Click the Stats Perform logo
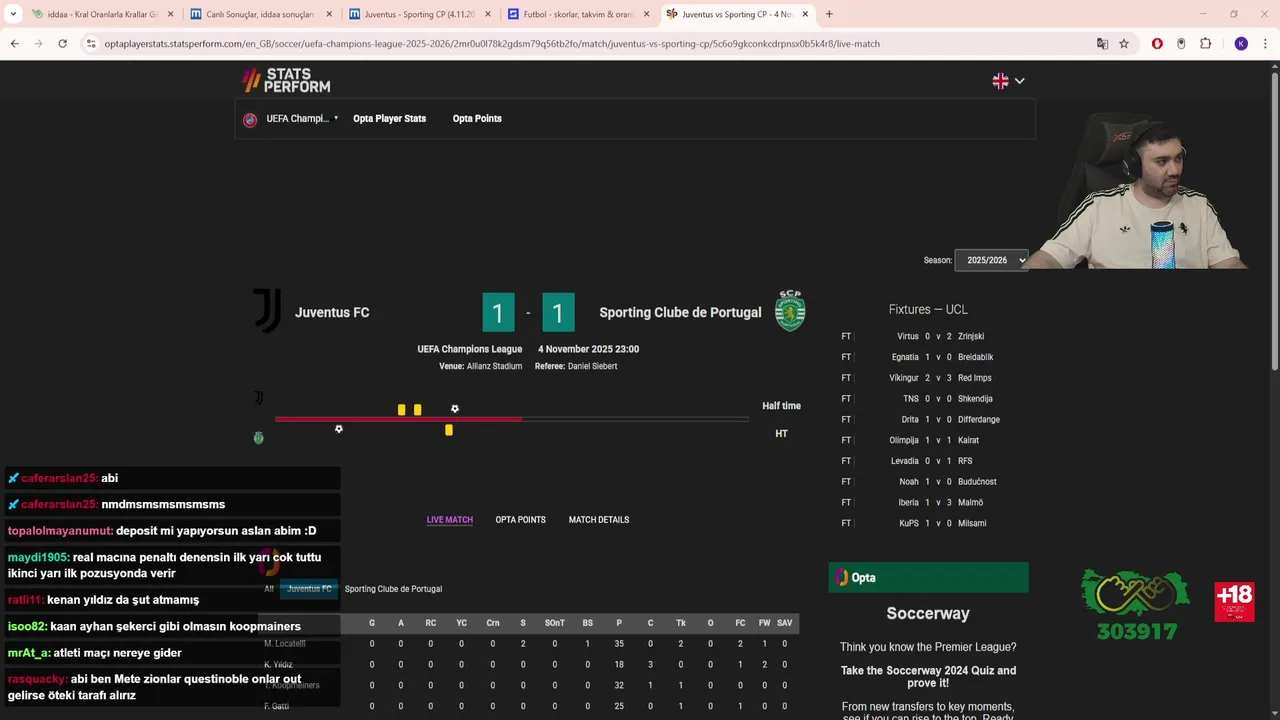The width and height of the screenshot is (1280, 720). click(286, 80)
